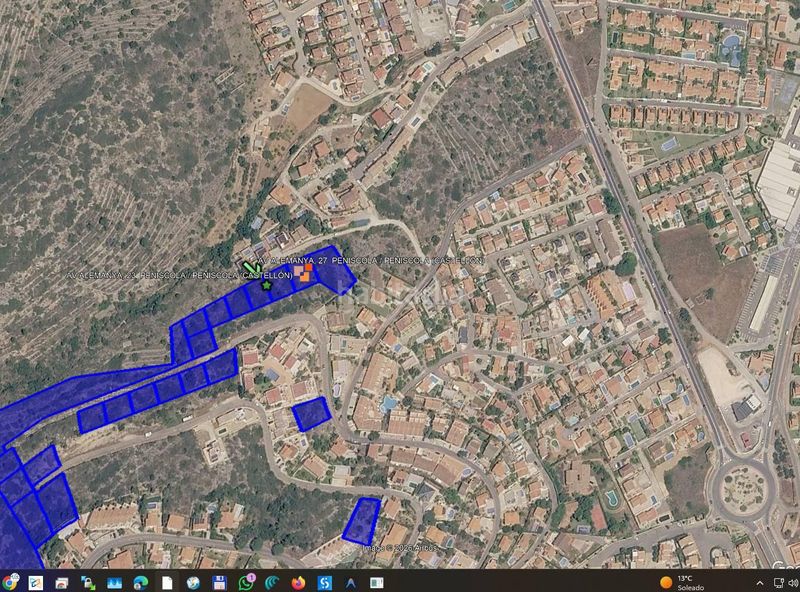
Task: Open the blue S application taskbar icon
Action: pyautogui.click(x=324, y=582)
